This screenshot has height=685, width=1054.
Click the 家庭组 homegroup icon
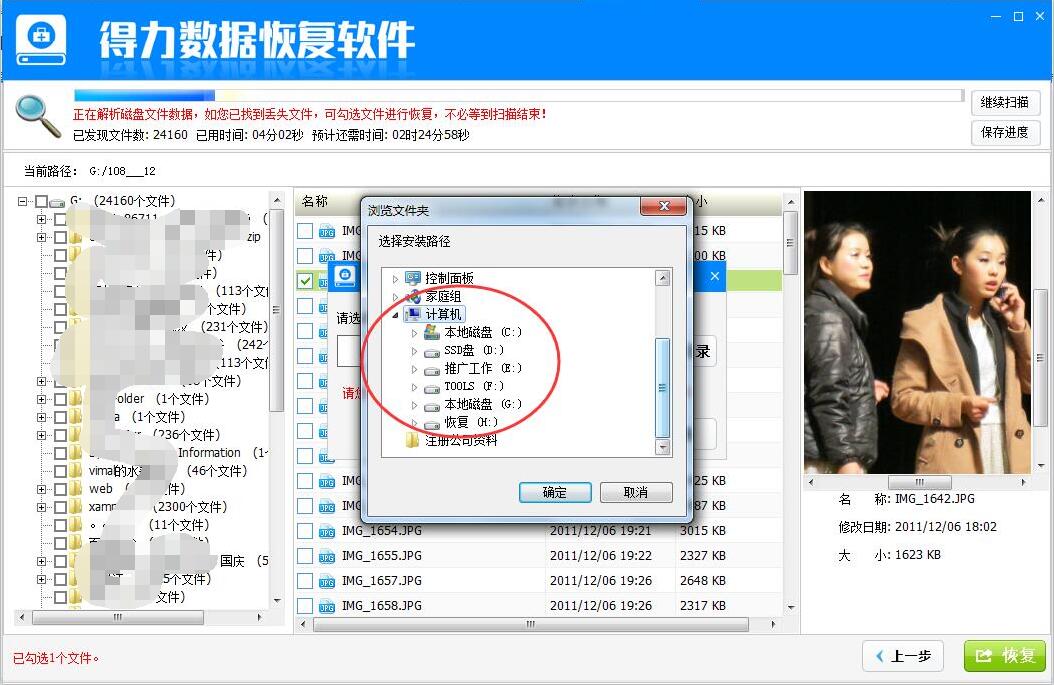tap(413, 296)
